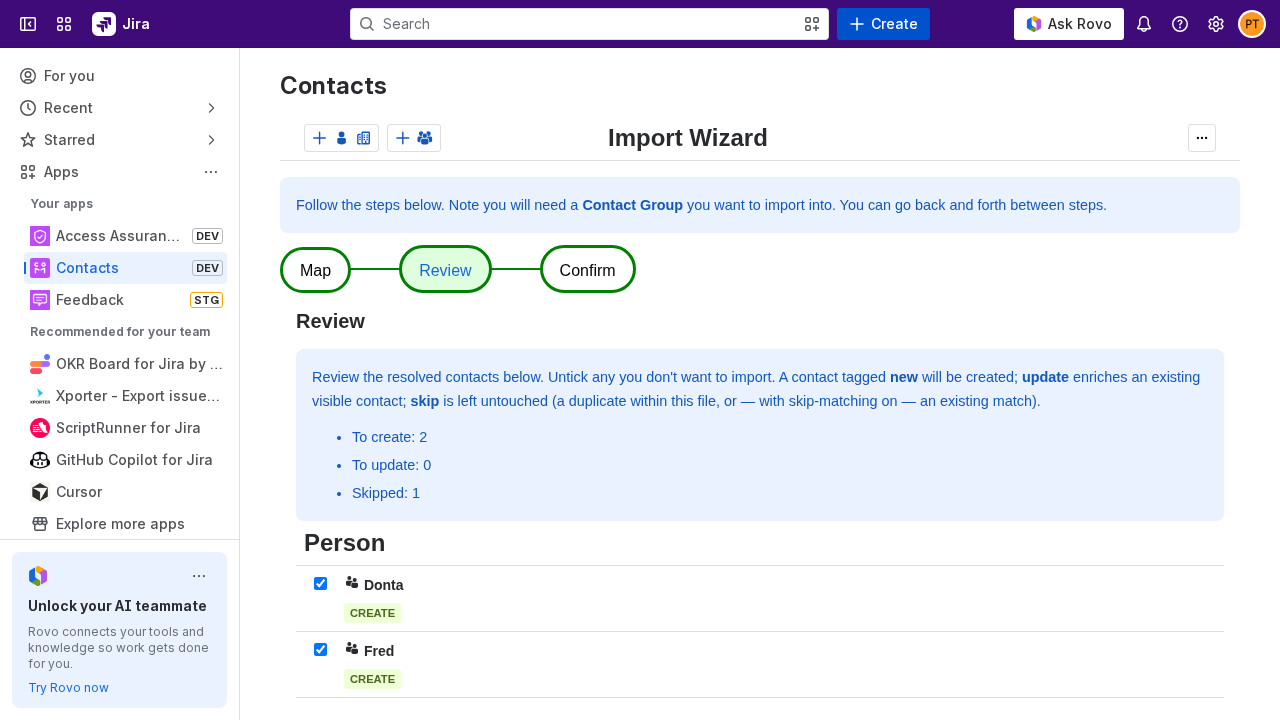Open the For you menu item
The image size is (1280, 720).
[120, 76]
